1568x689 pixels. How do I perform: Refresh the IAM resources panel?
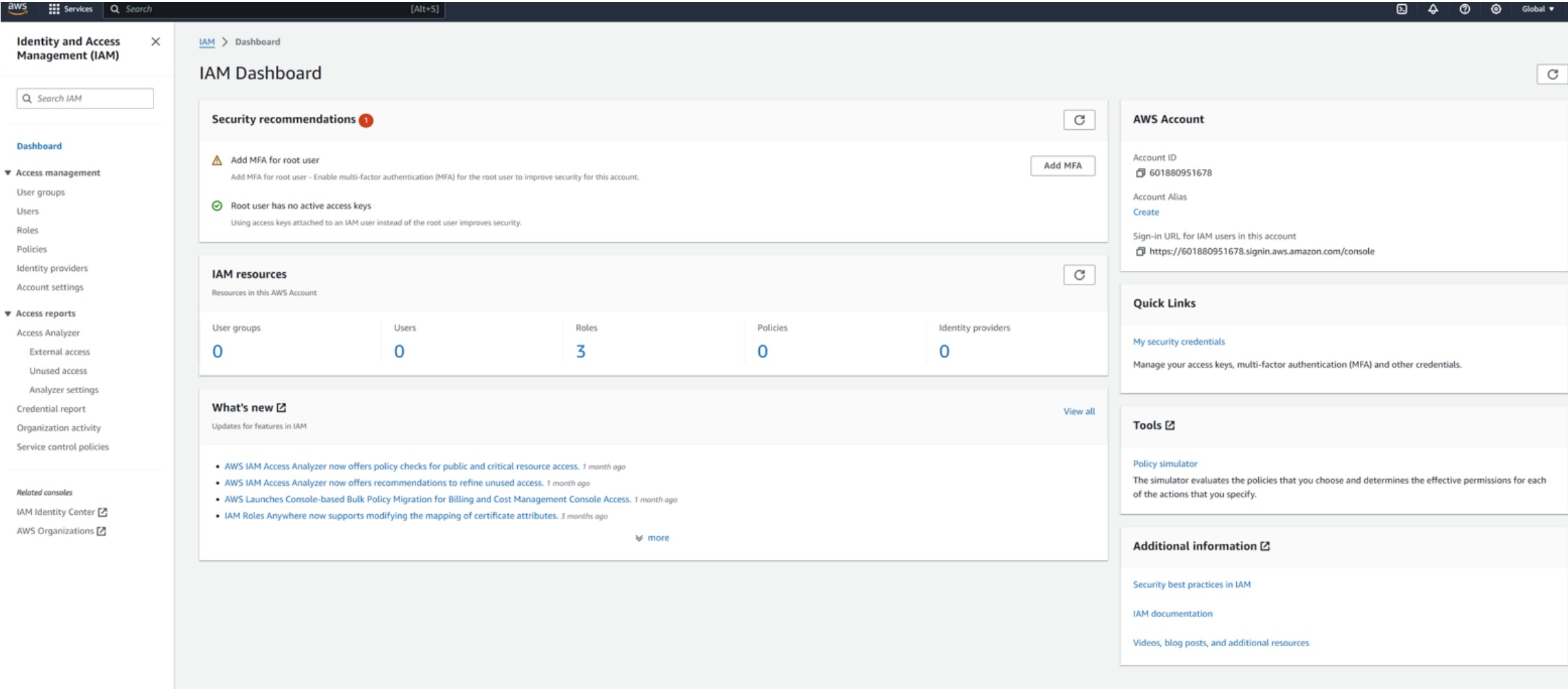pyautogui.click(x=1079, y=275)
